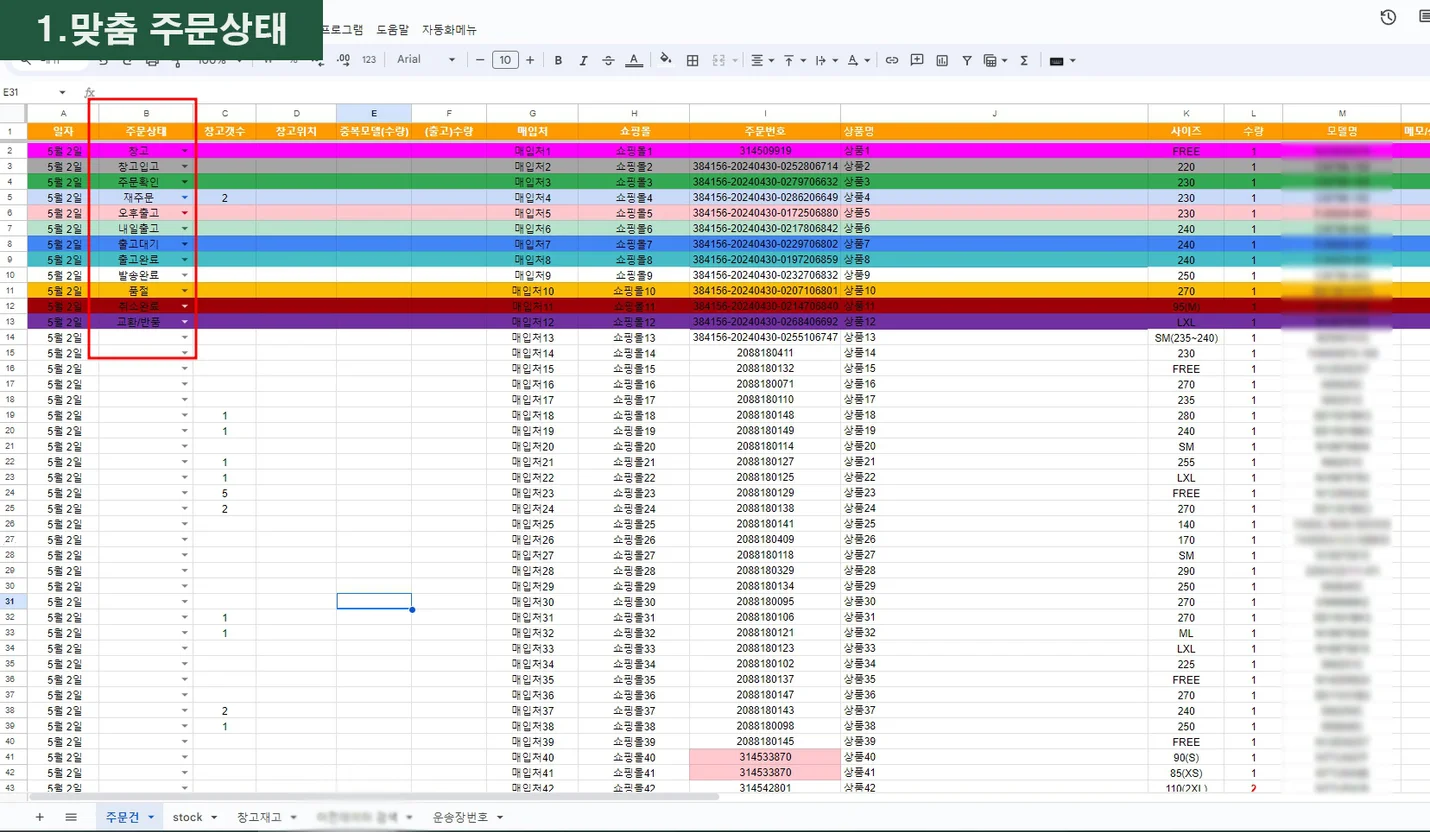This screenshot has height=832, width=1430.
Task: Open the all sheets list icon
Action: [x=71, y=817]
